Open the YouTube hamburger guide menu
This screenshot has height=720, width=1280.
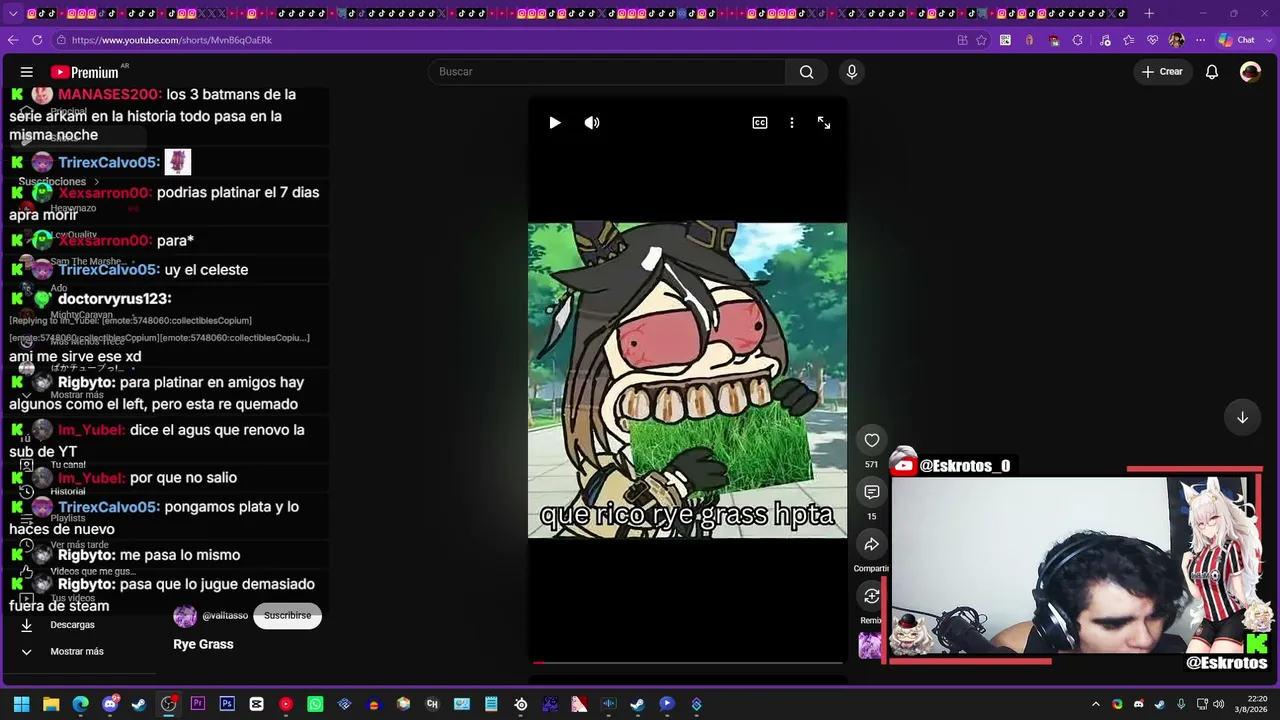[x=27, y=72]
